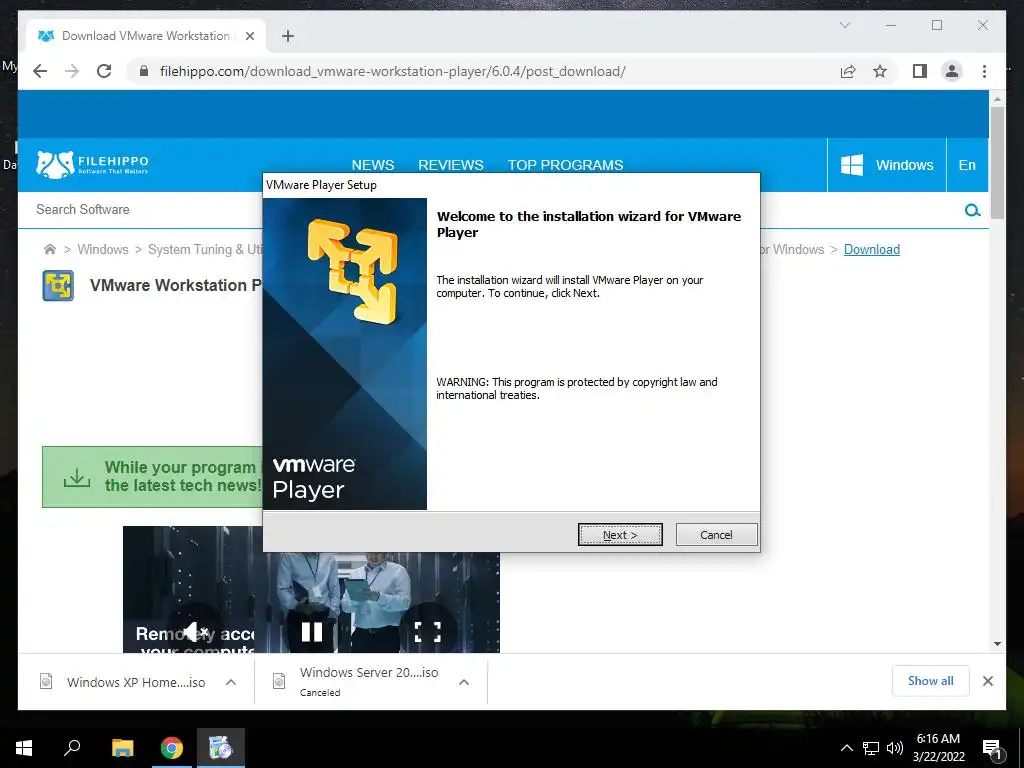Viewport: 1024px width, 768px height.
Task: Open taskbar search
Action: (x=72, y=748)
